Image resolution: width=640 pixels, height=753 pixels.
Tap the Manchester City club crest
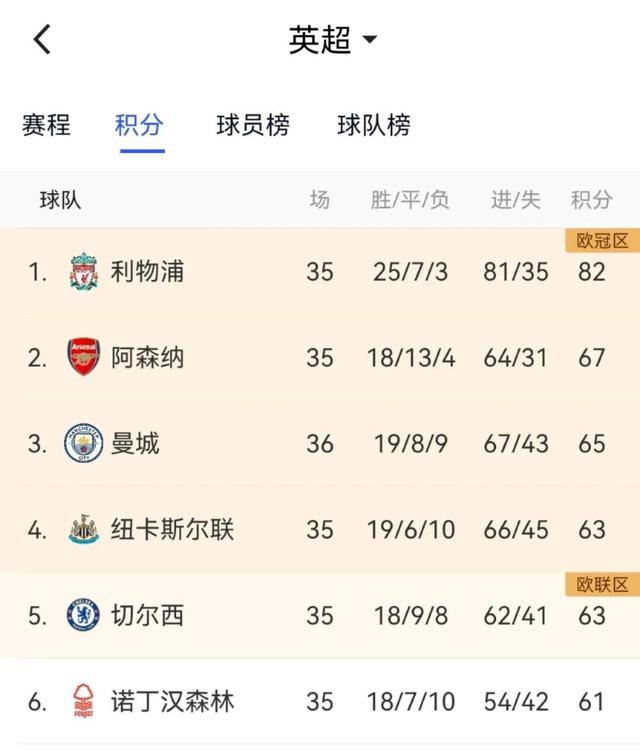84,443
